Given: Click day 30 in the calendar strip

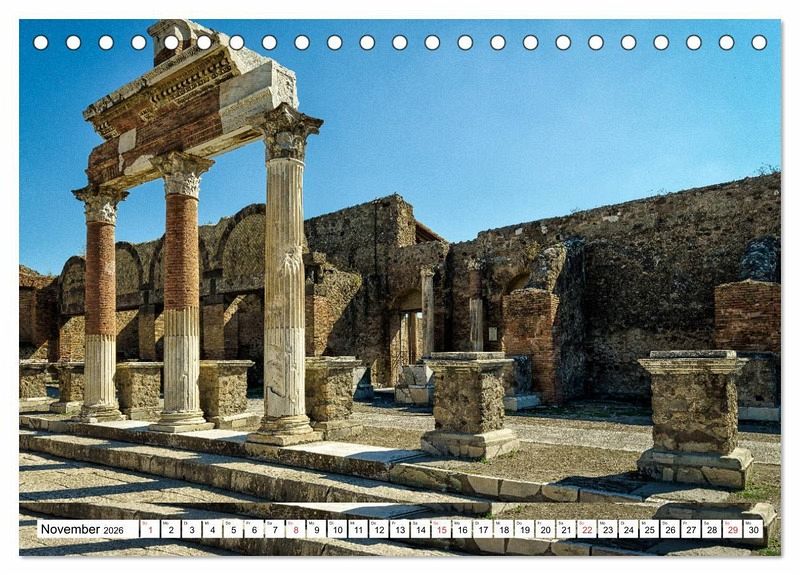Looking at the screenshot, I should pyautogui.click(x=754, y=529).
